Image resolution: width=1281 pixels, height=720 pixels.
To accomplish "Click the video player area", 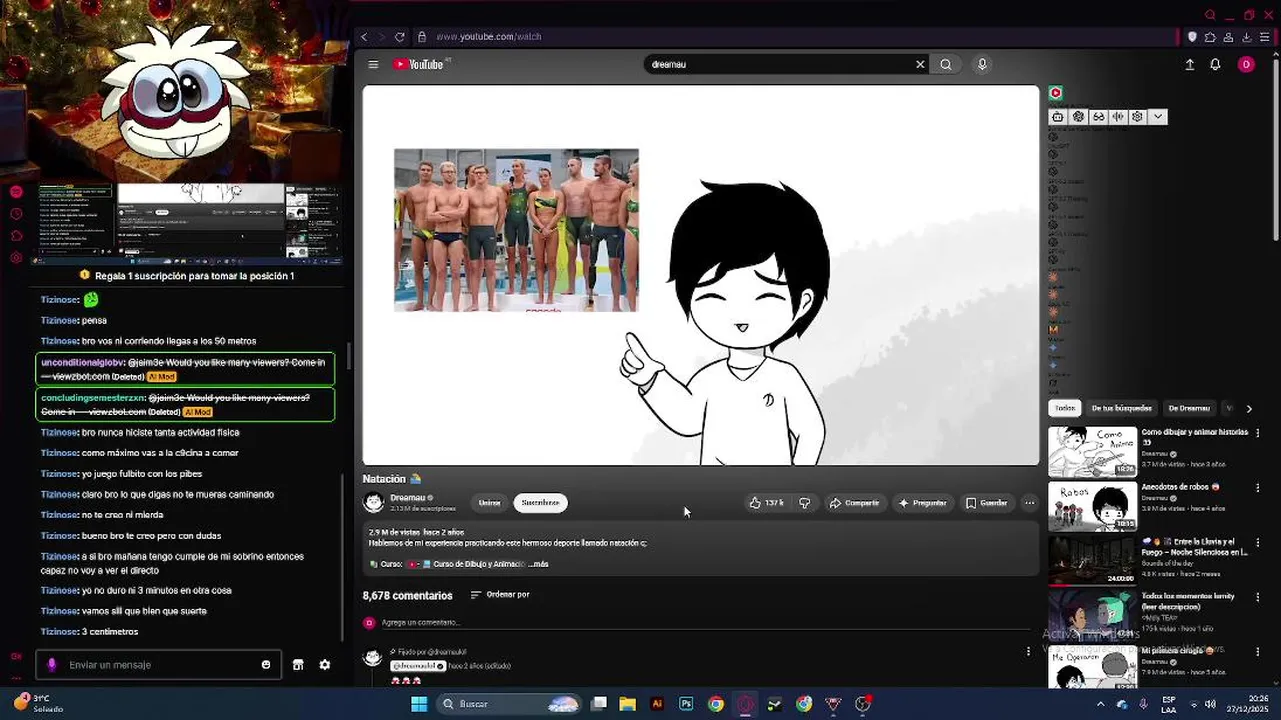I will click(x=701, y=275).
